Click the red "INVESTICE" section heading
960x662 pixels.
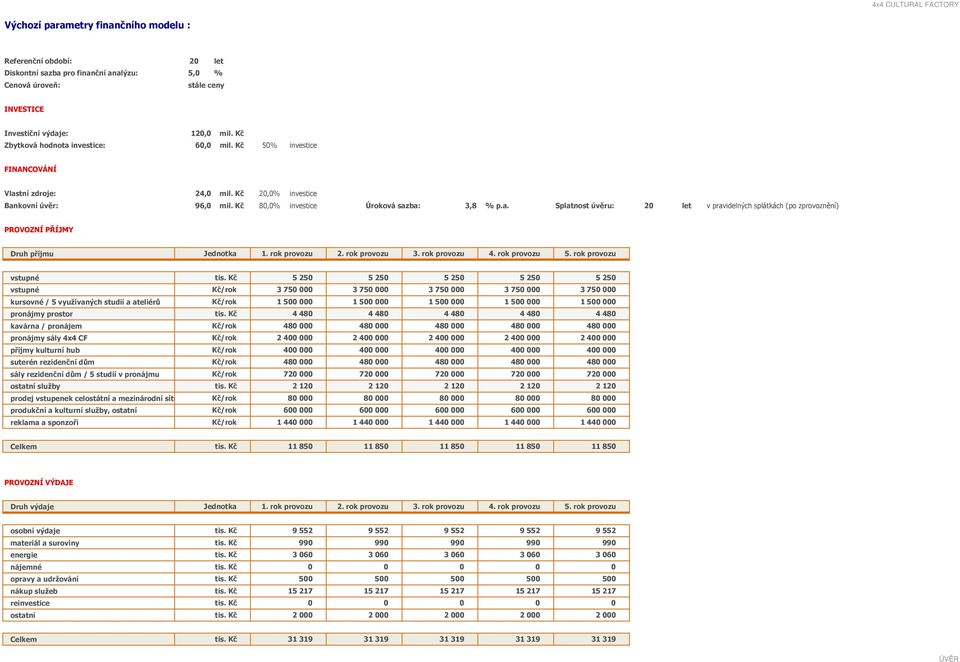click(24, 109)
